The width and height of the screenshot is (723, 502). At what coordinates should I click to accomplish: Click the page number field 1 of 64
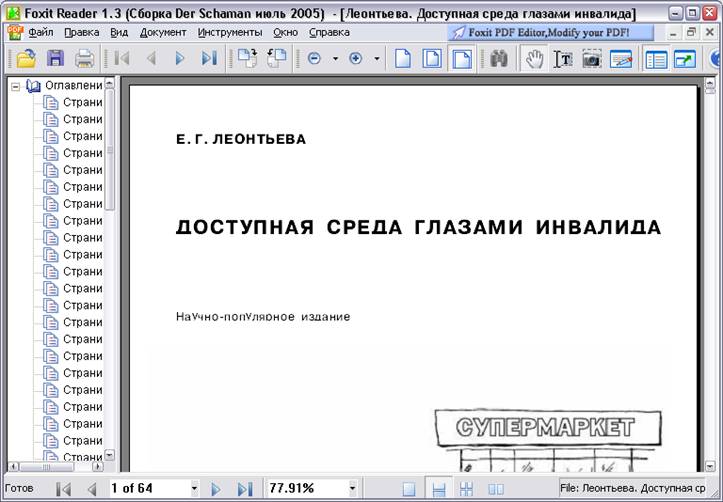point(149,488)
